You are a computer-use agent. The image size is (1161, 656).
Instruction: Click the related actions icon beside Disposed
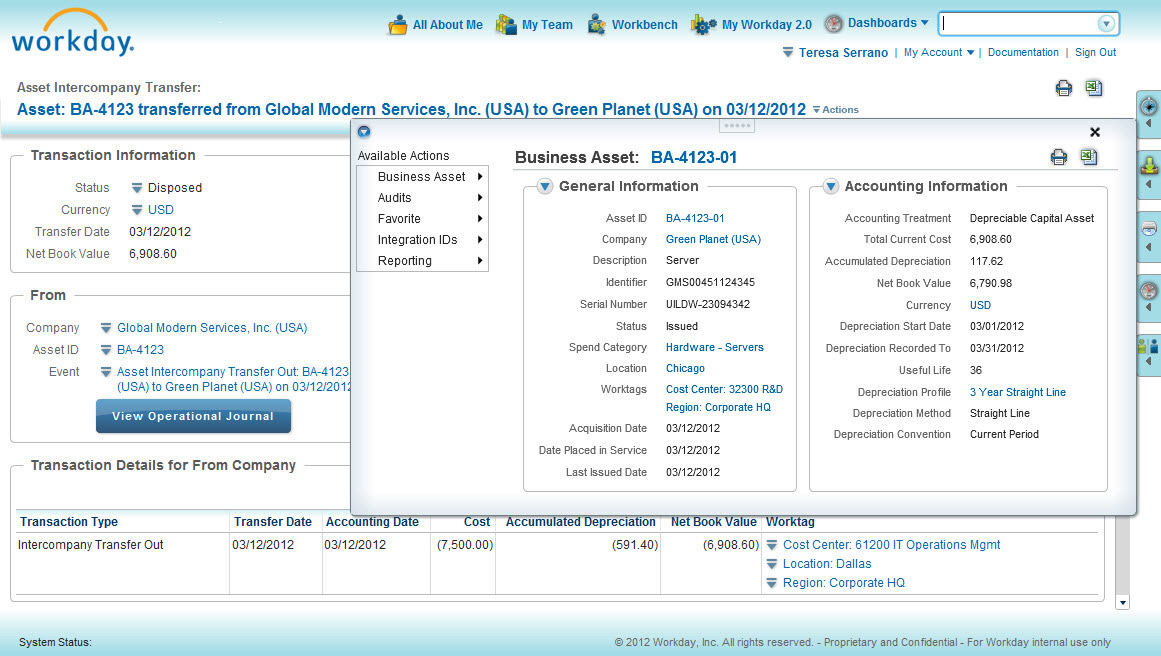(x=137, y=188)
